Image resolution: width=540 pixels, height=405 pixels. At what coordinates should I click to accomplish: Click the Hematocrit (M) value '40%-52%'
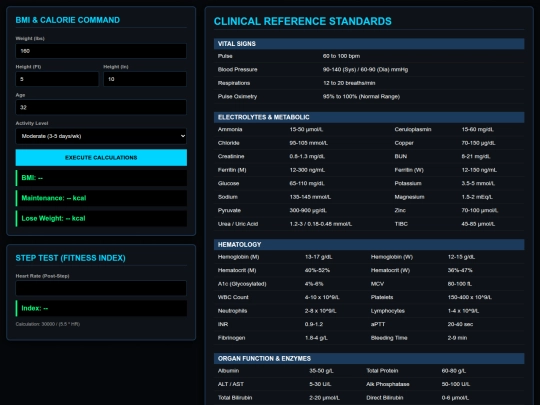[x=317, y=270]
